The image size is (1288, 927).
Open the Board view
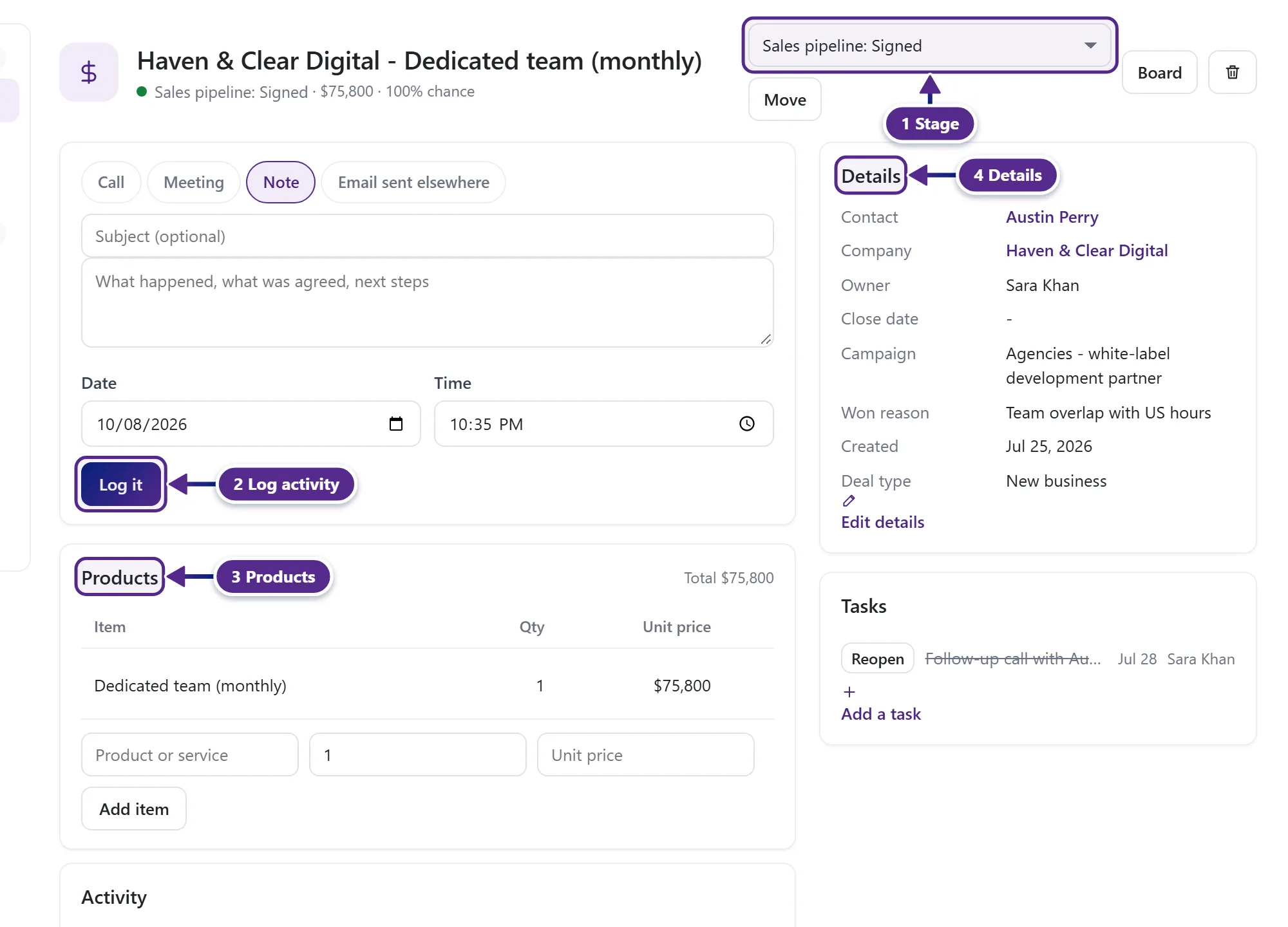pyautogui.click(x=1160, y=72)
